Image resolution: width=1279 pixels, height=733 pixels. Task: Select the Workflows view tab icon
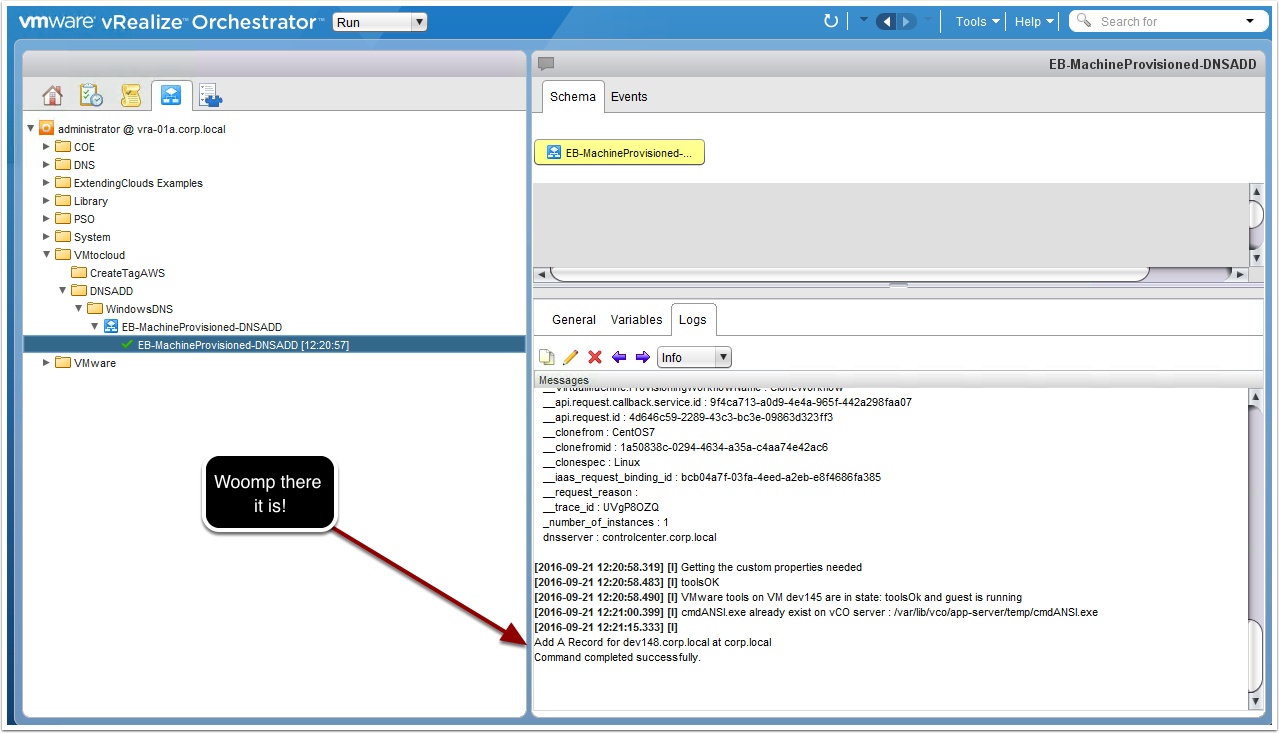(171, 95)
